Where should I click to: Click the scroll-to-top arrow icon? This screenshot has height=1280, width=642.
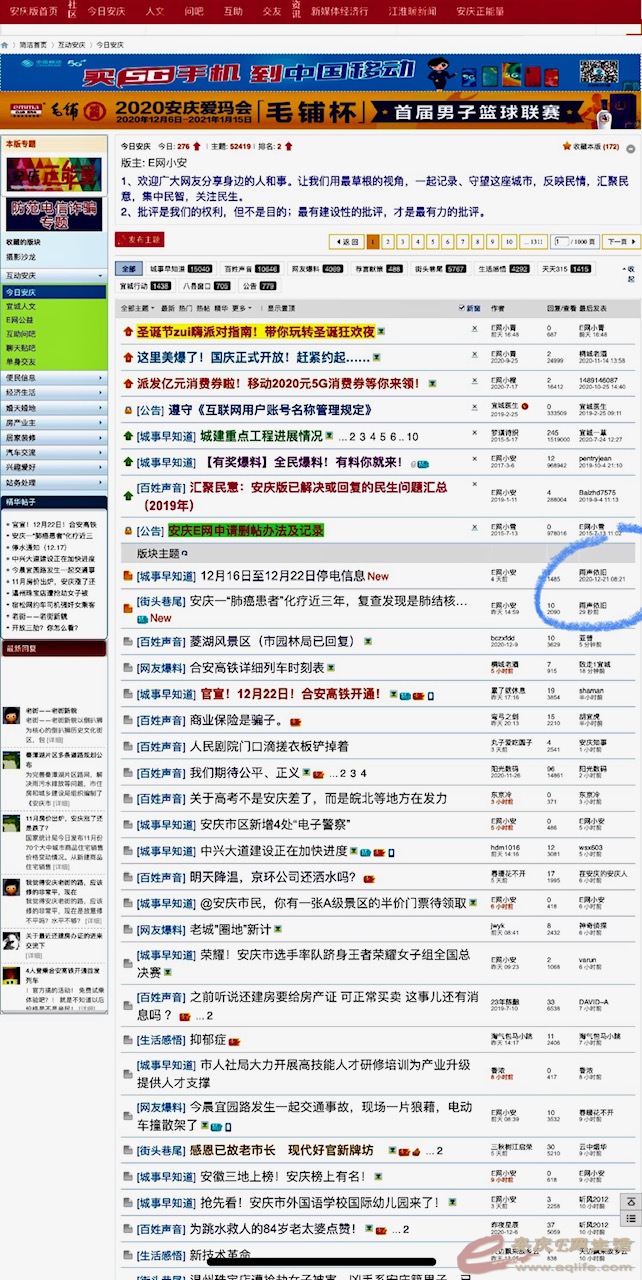click(x=630, y=1203)
